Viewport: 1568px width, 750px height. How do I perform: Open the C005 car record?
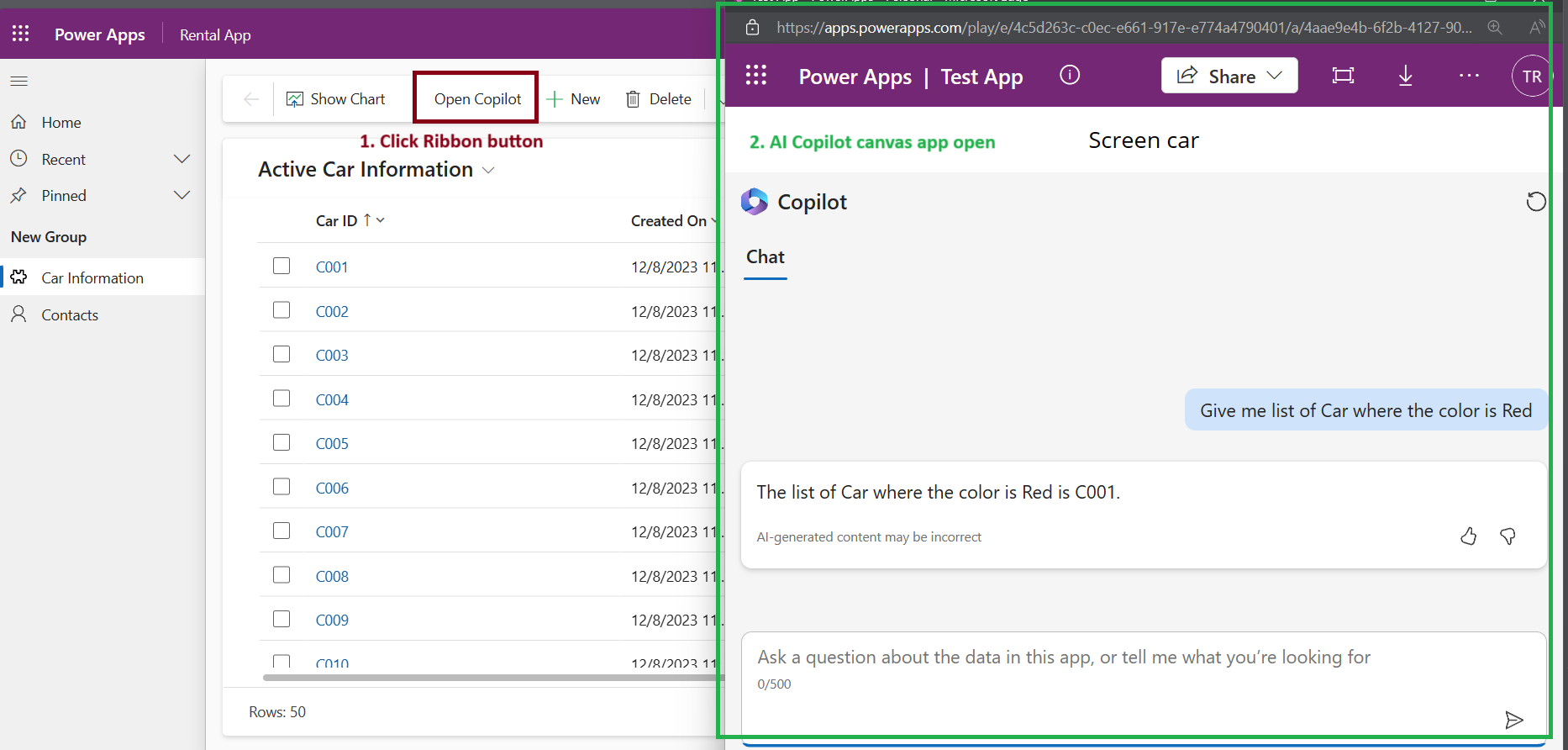click(x=332, y=443)
